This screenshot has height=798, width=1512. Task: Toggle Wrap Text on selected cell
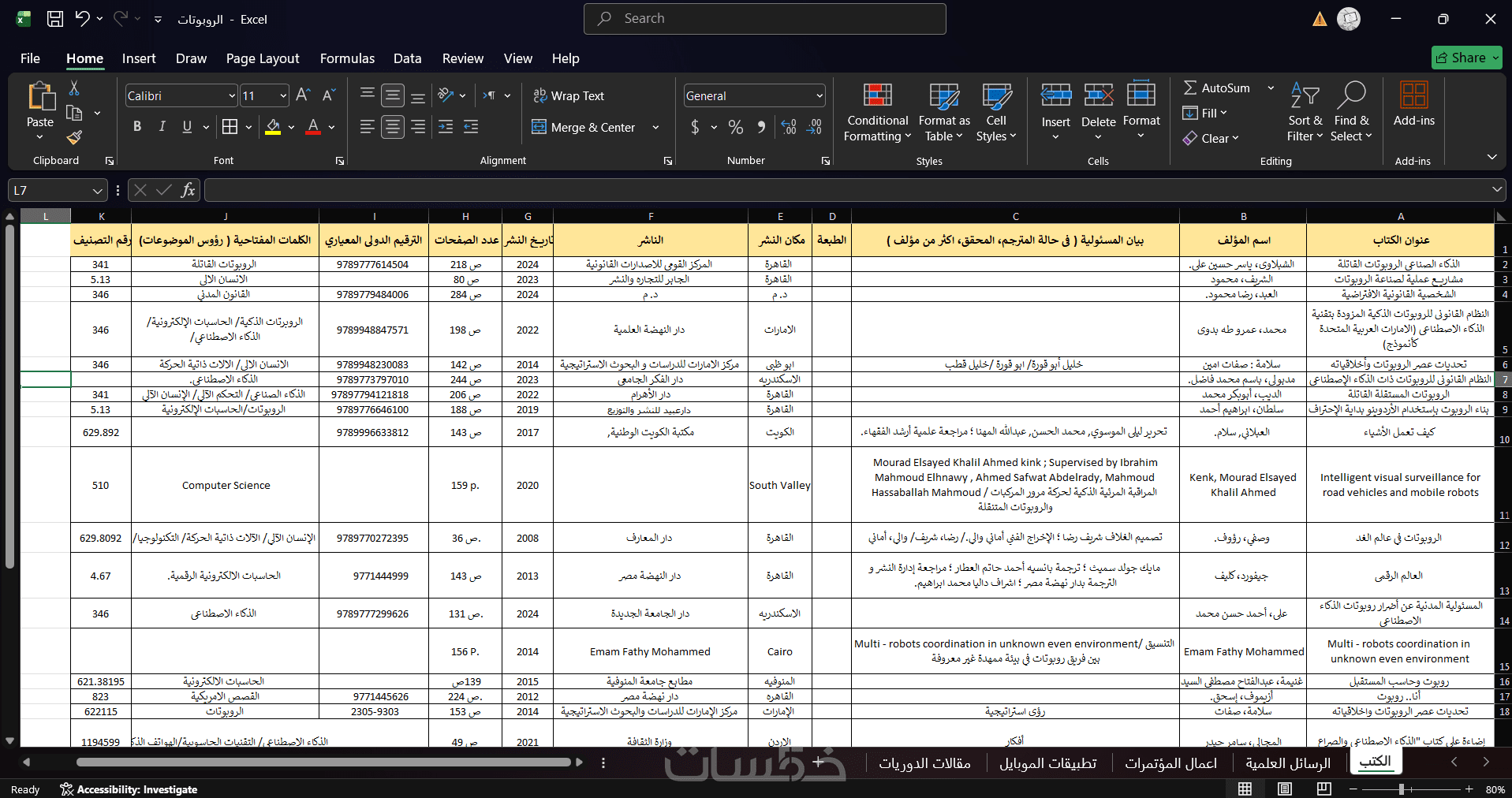[569, 95]
